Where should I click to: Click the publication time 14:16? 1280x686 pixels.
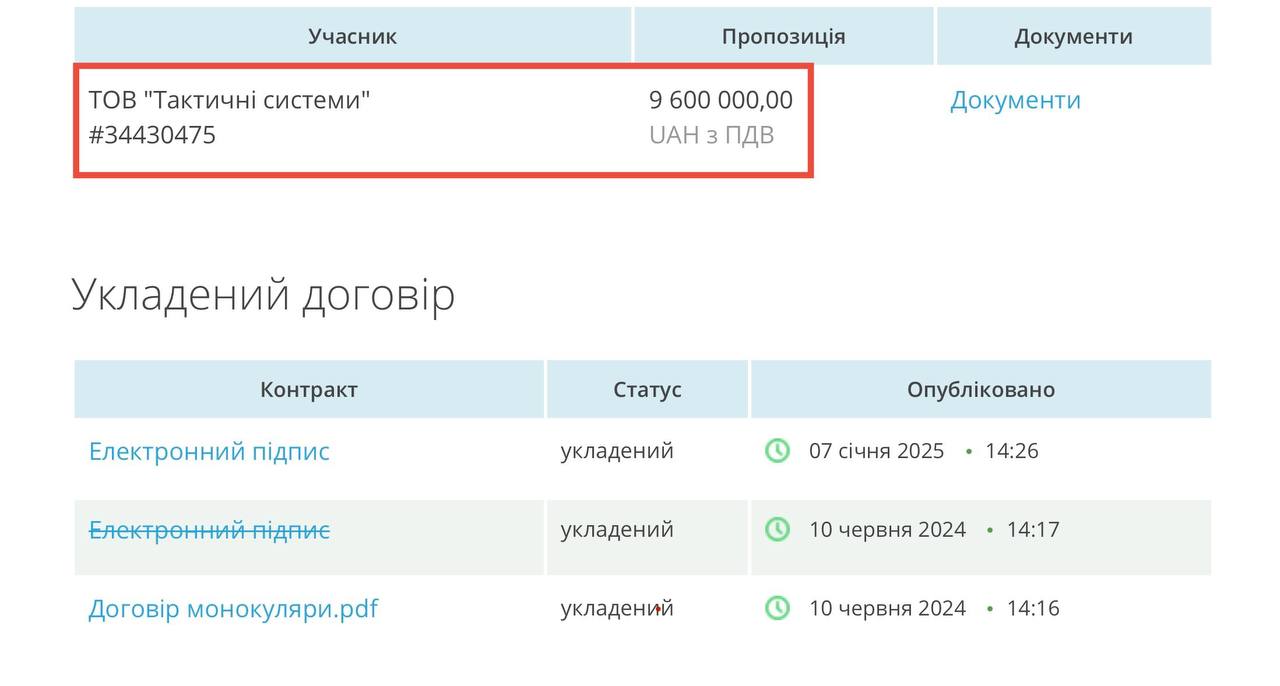click(1033, 608)
